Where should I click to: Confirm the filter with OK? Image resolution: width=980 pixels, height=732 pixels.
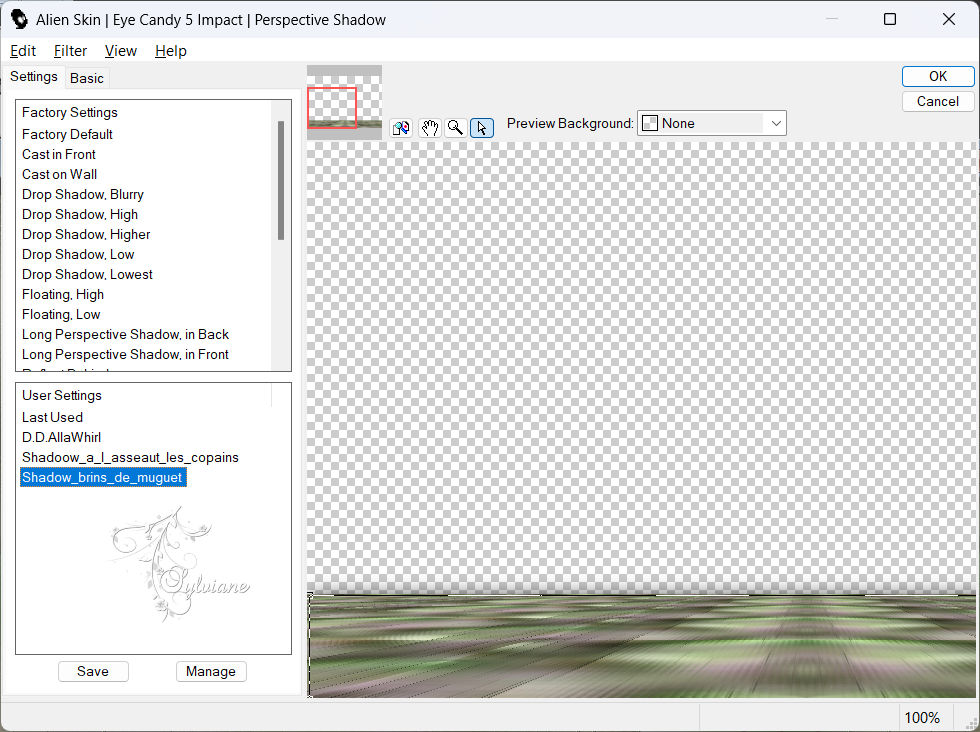pos(938,76)
